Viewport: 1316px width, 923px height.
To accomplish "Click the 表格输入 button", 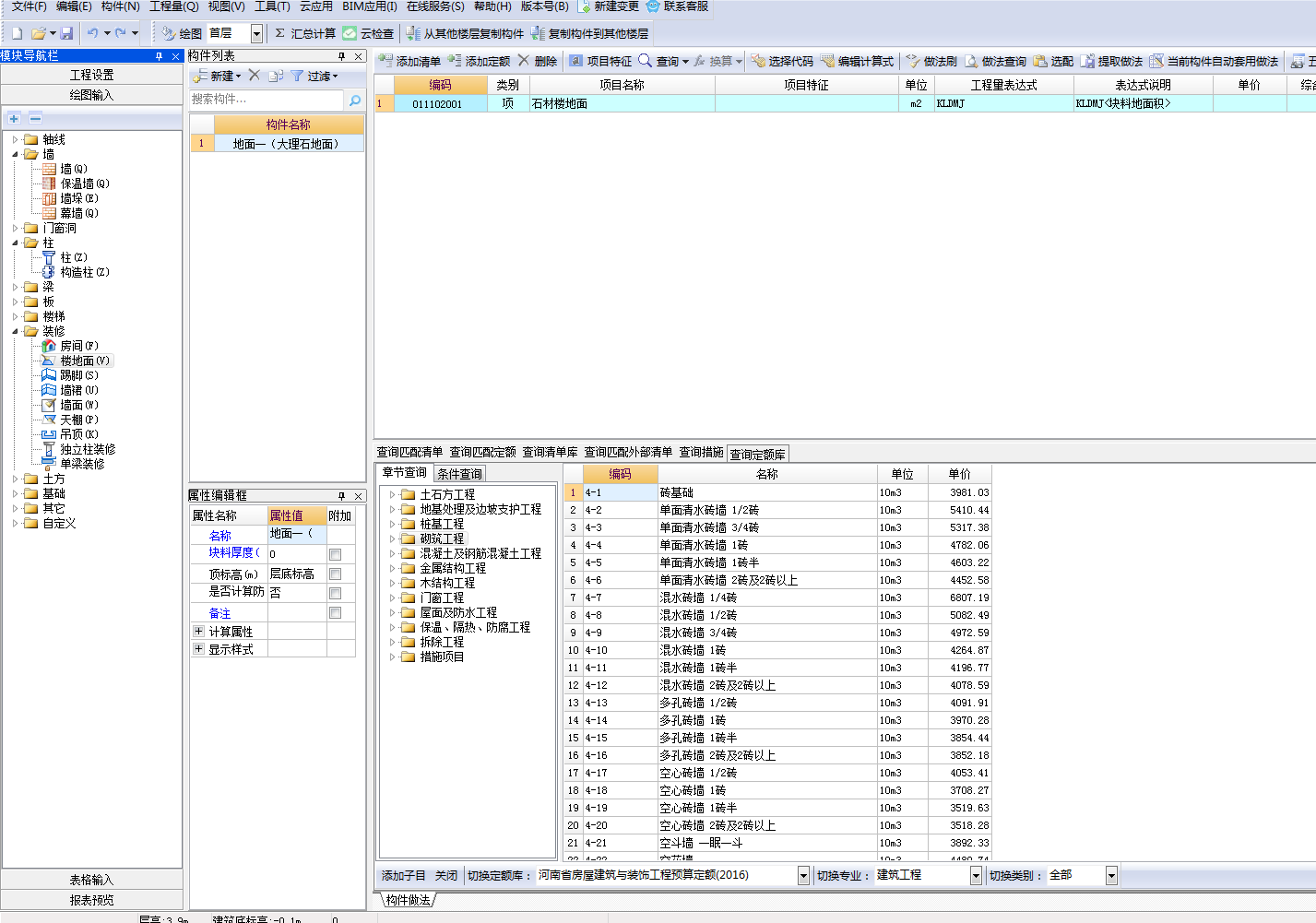I will [x=92, y=880].
